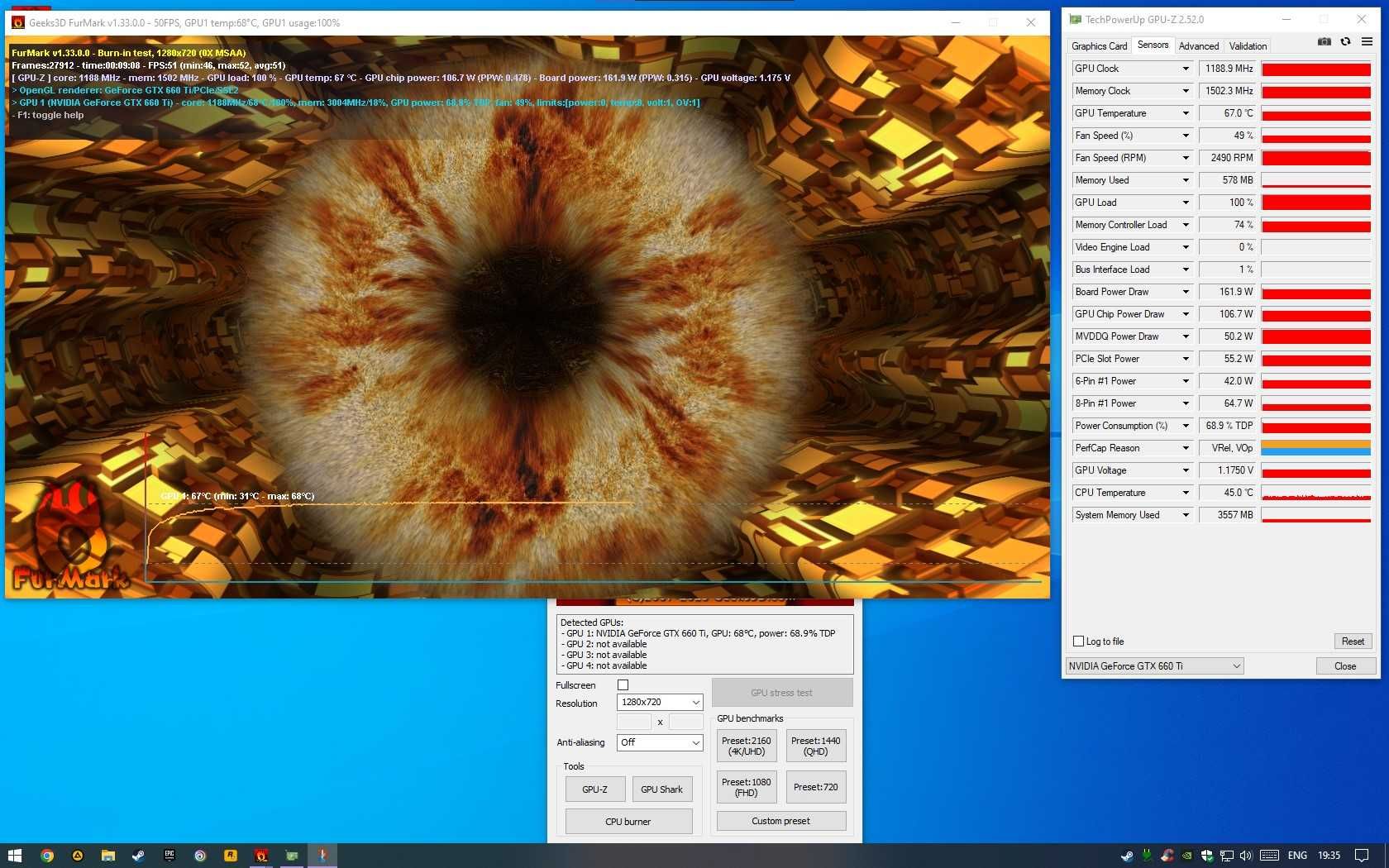
Task: Click the Close button in GPU-Z
Action: pyautogui.click(x=1345, y=666)
